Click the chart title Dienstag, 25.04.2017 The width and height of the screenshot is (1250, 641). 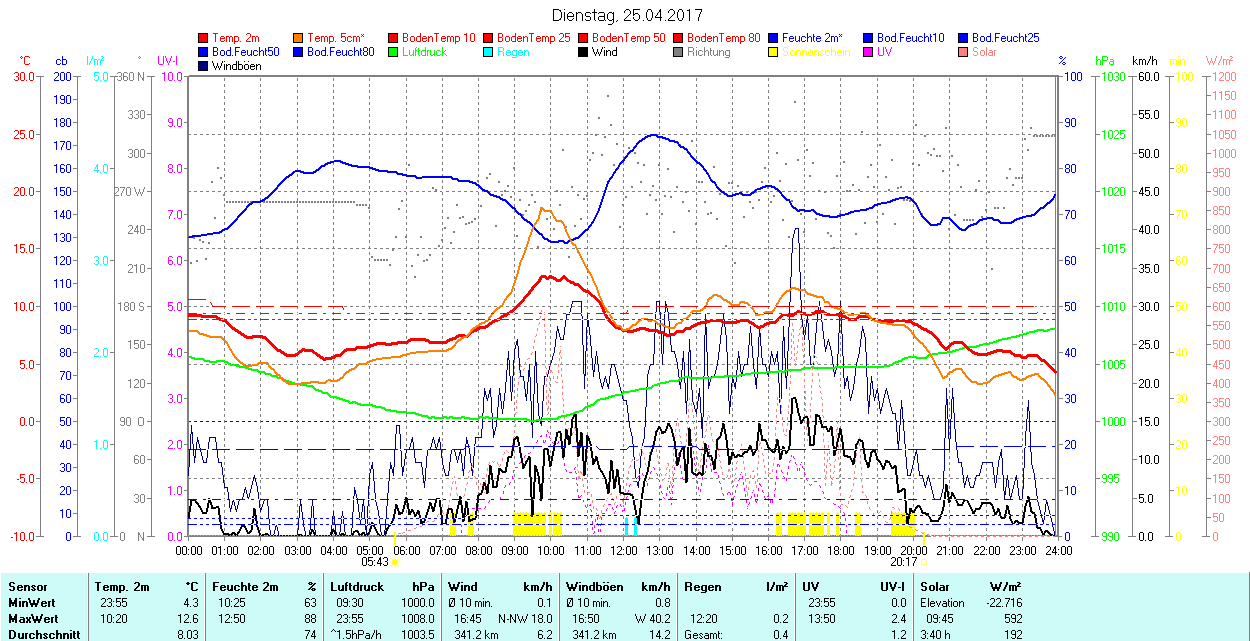(x=627, y=16)
